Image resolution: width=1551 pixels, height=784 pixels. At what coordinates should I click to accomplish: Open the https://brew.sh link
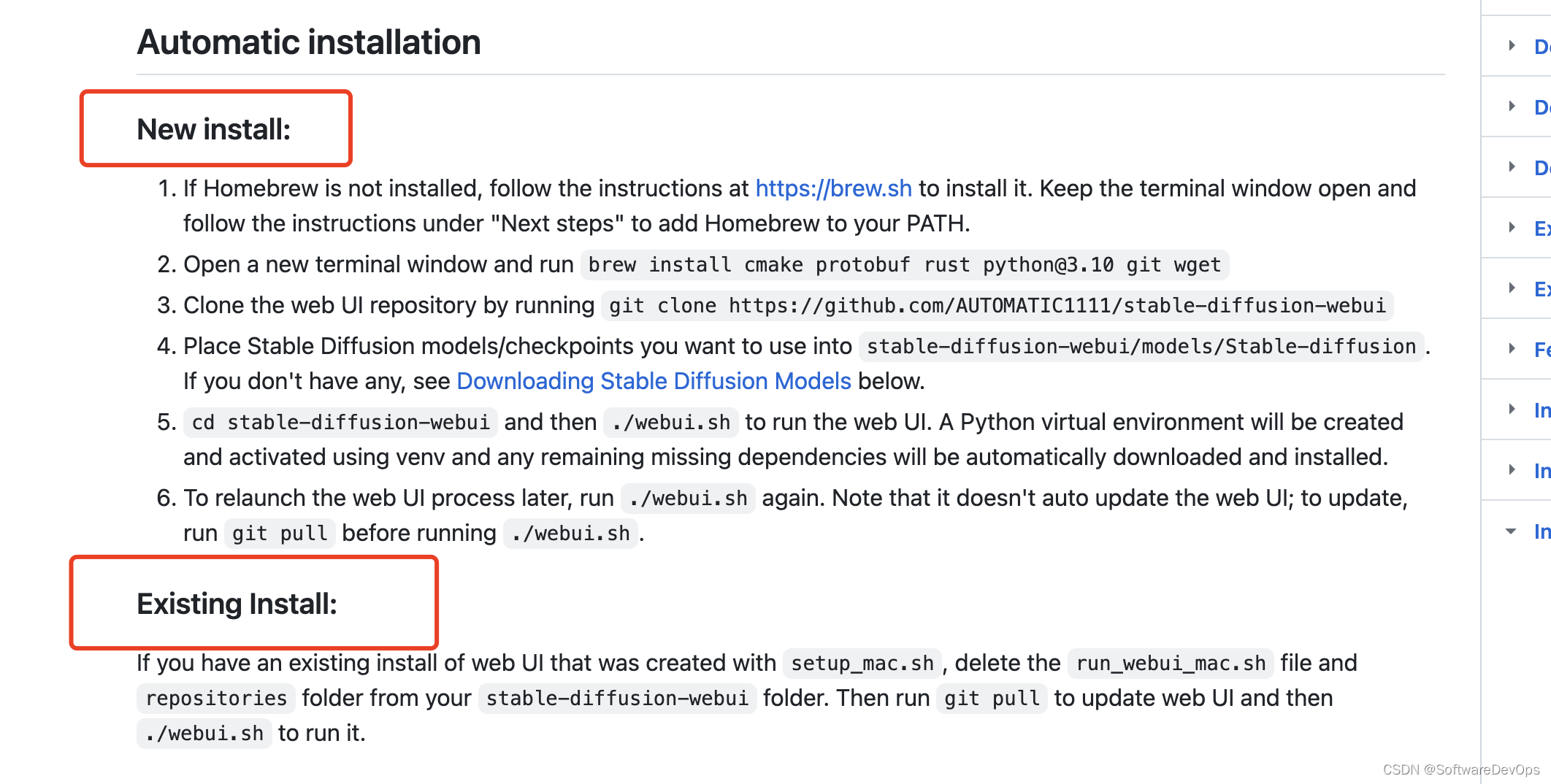pyautogui.click(x=833, y=188)
